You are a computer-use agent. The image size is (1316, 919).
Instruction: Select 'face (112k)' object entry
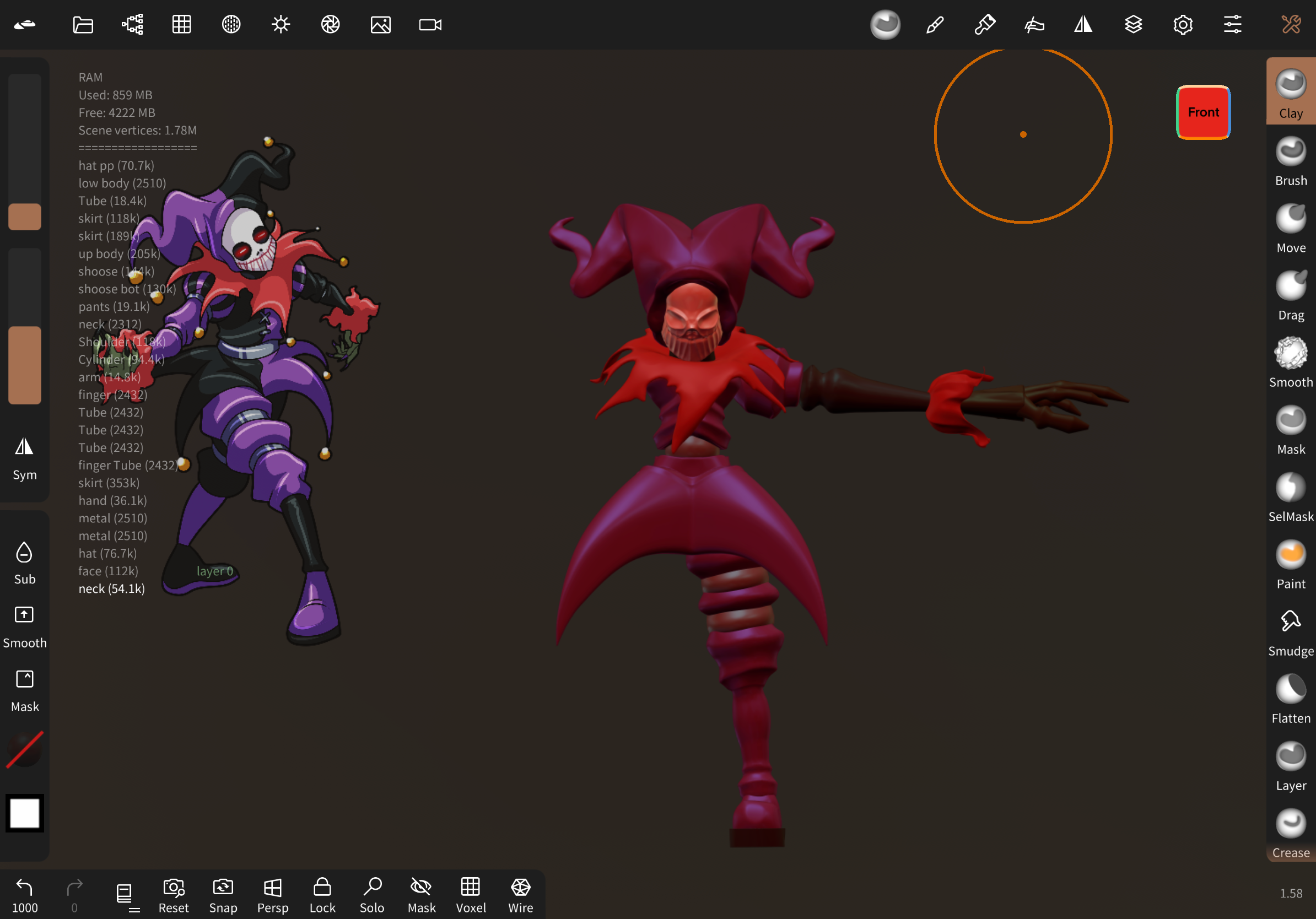point(109,571)
